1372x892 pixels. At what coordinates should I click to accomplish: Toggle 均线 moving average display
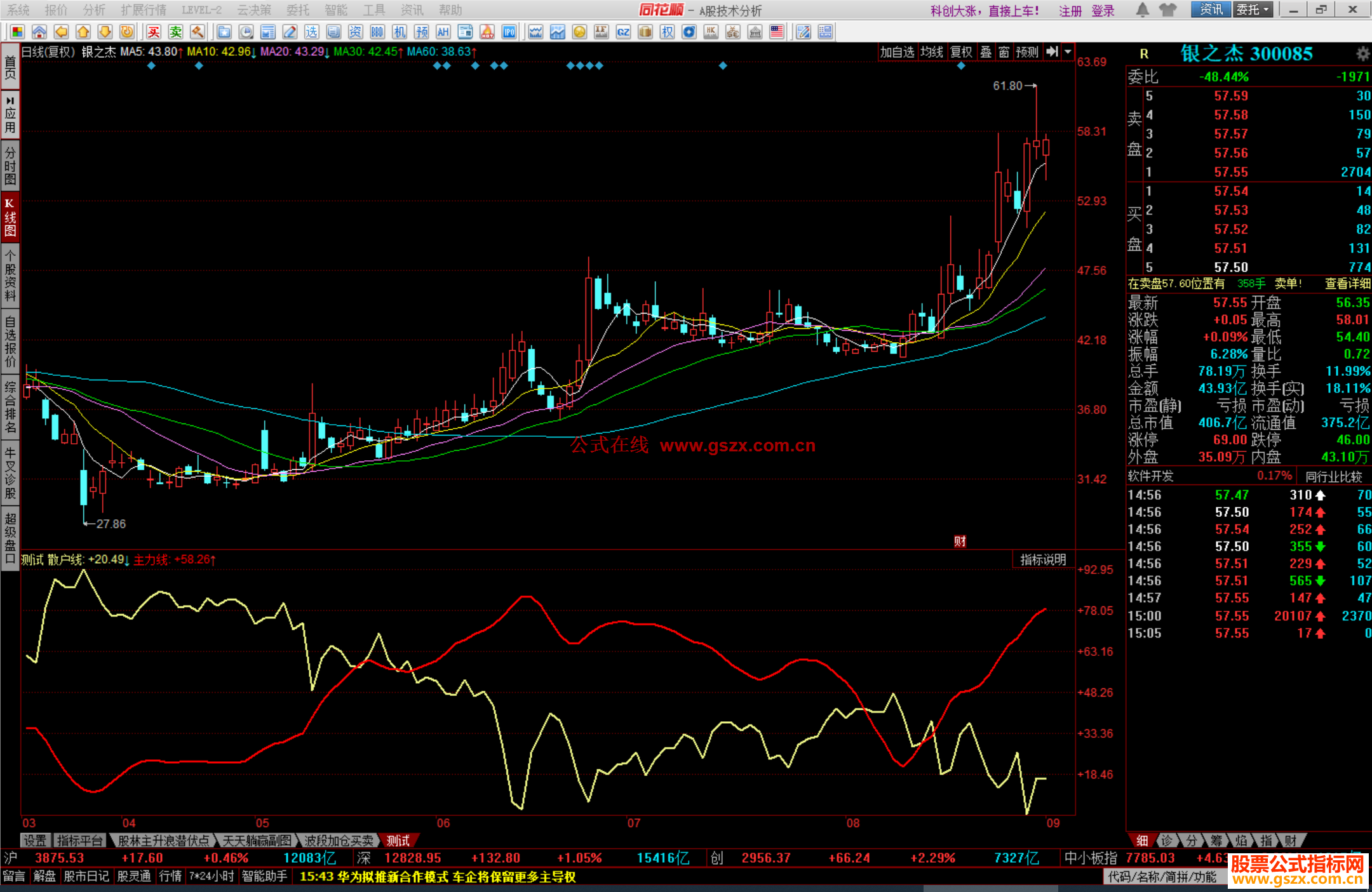(932, 52)
